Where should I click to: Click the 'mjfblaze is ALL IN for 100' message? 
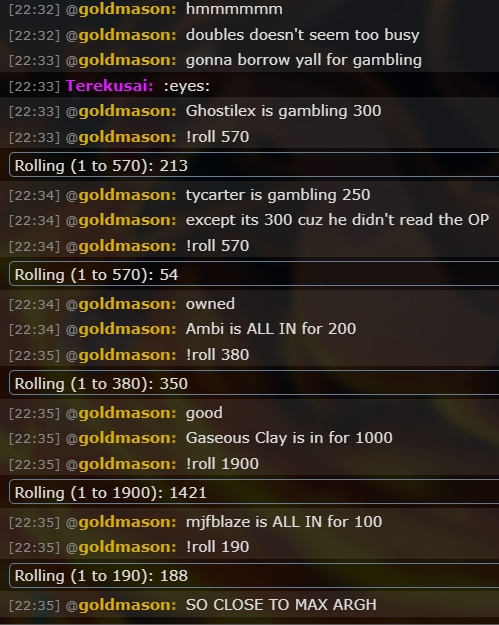pos(284,521)
